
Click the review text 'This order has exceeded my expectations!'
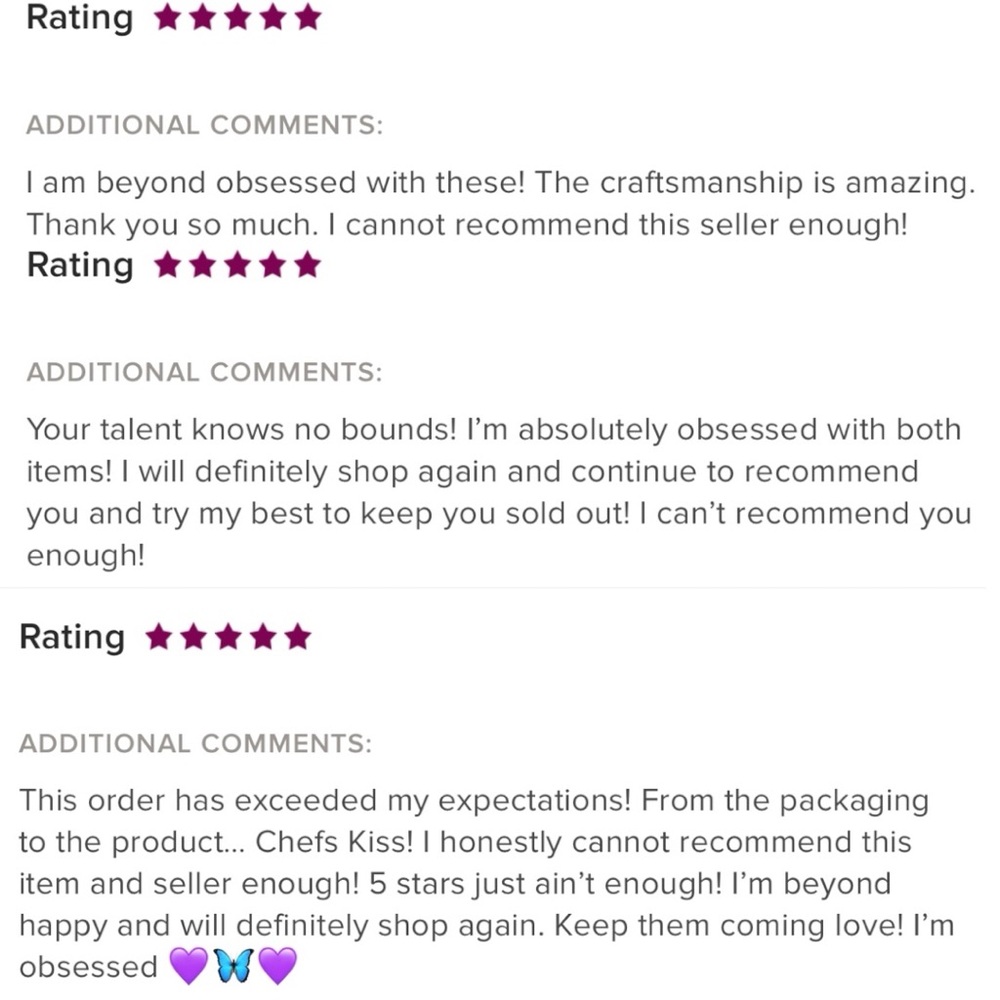click(325, 801)
